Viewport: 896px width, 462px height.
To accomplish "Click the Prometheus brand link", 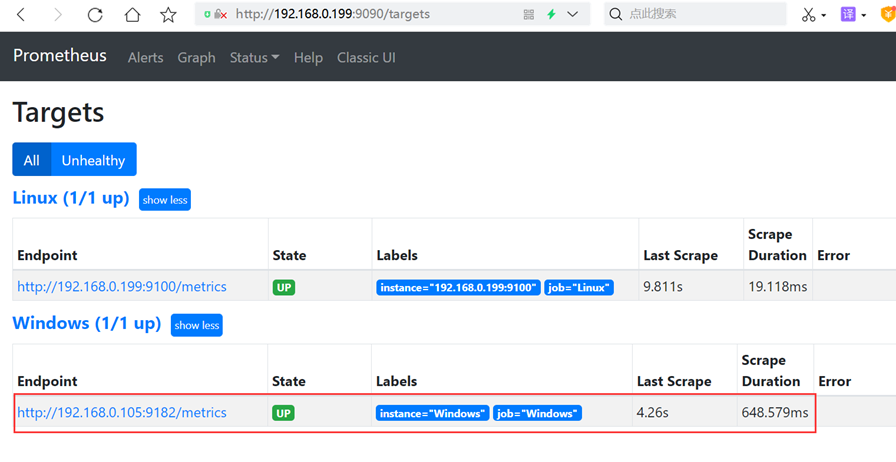I will [60, 55].
